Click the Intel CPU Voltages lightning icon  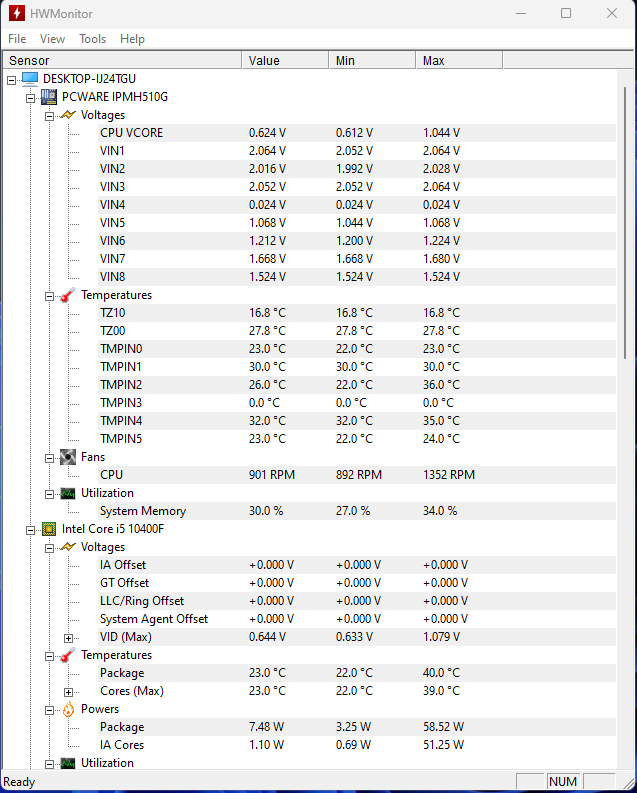[x=68, y=547]
